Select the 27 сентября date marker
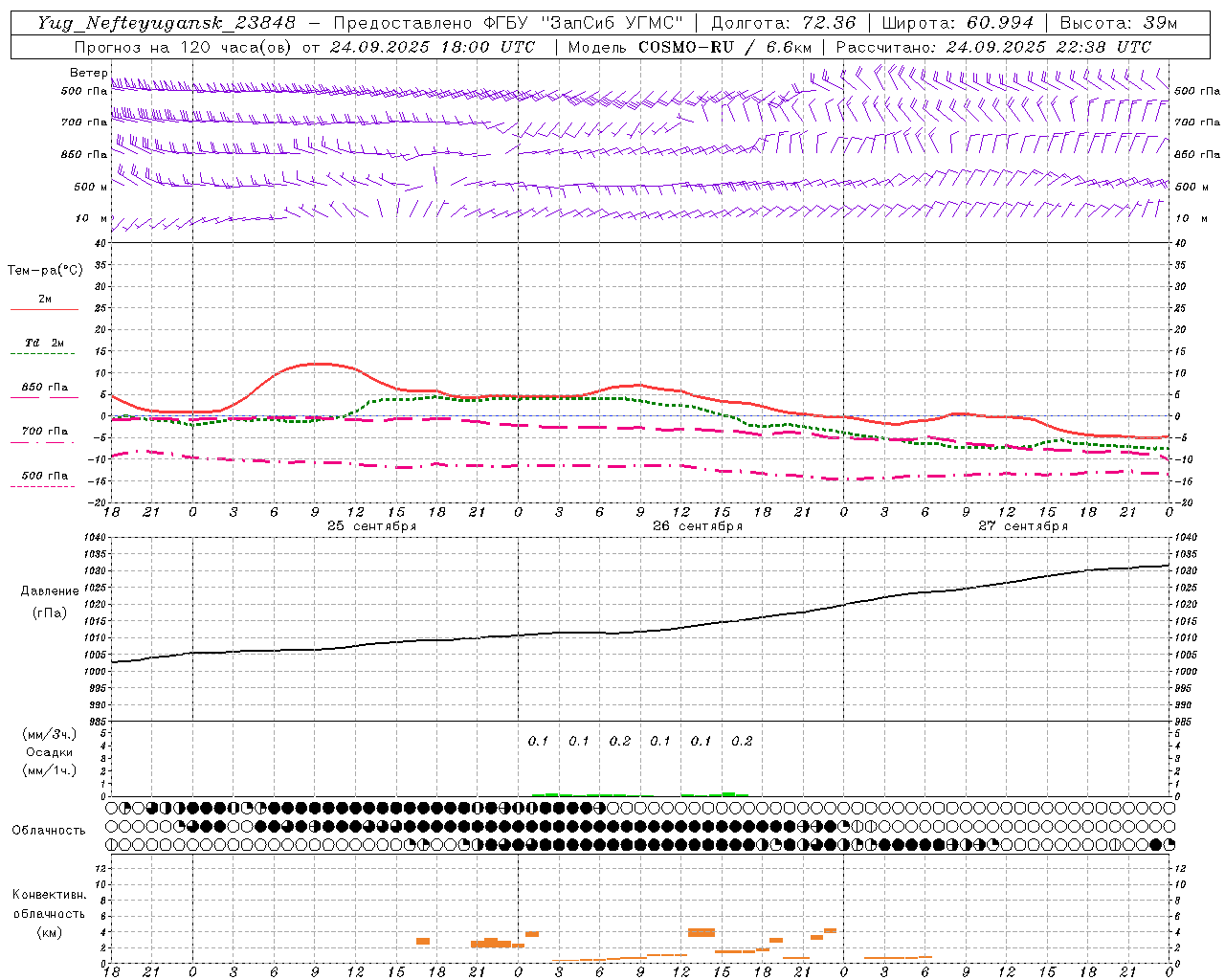 click(x=1022, y=526)
